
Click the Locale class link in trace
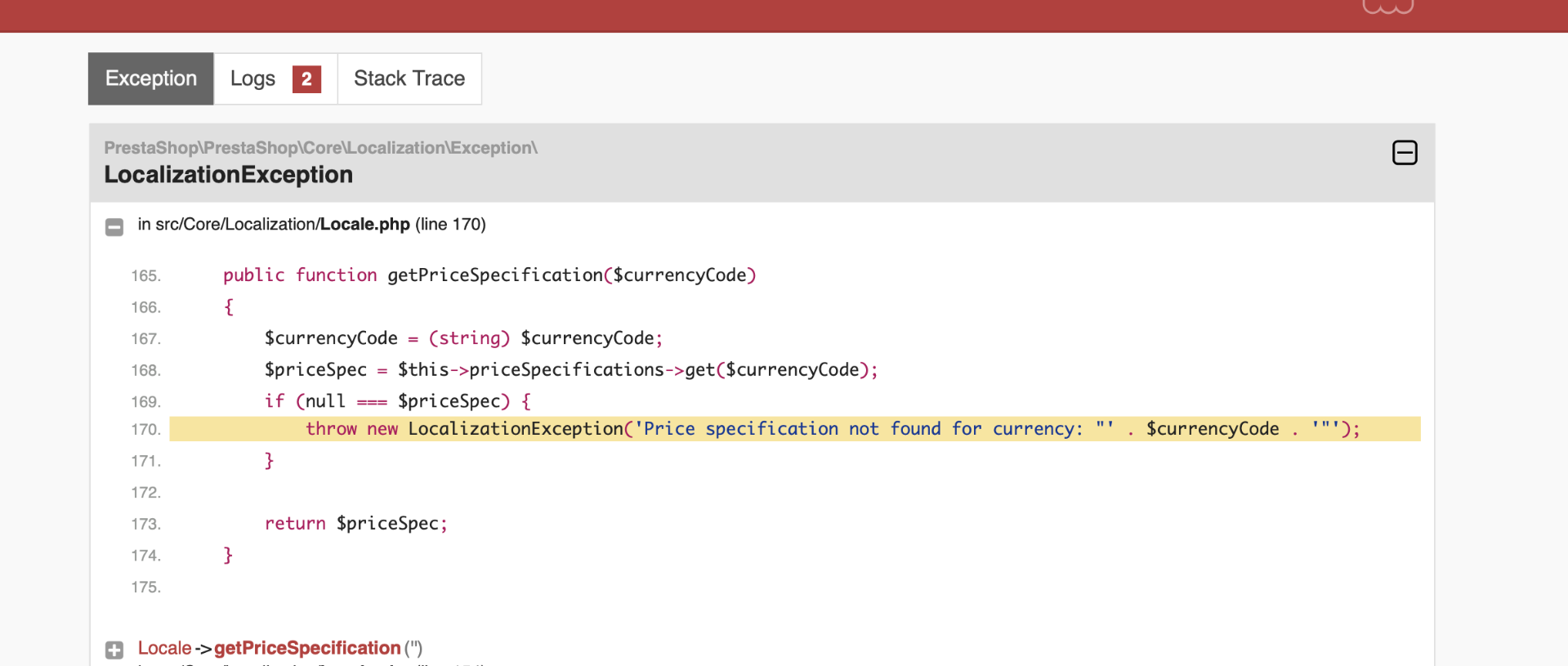(x=164, y=648)
